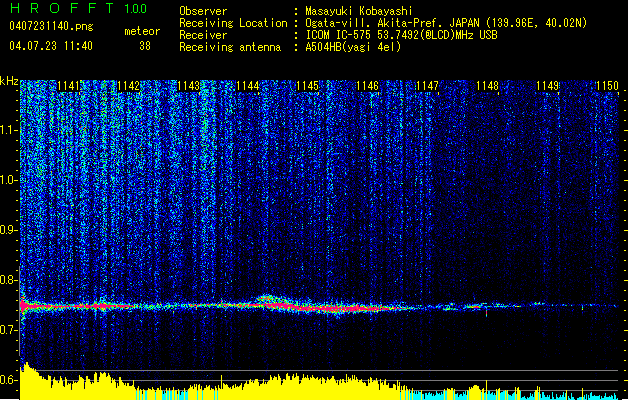Click the 1148 time marker
This screenshot has height=400, width=629.
click(487, 86)
